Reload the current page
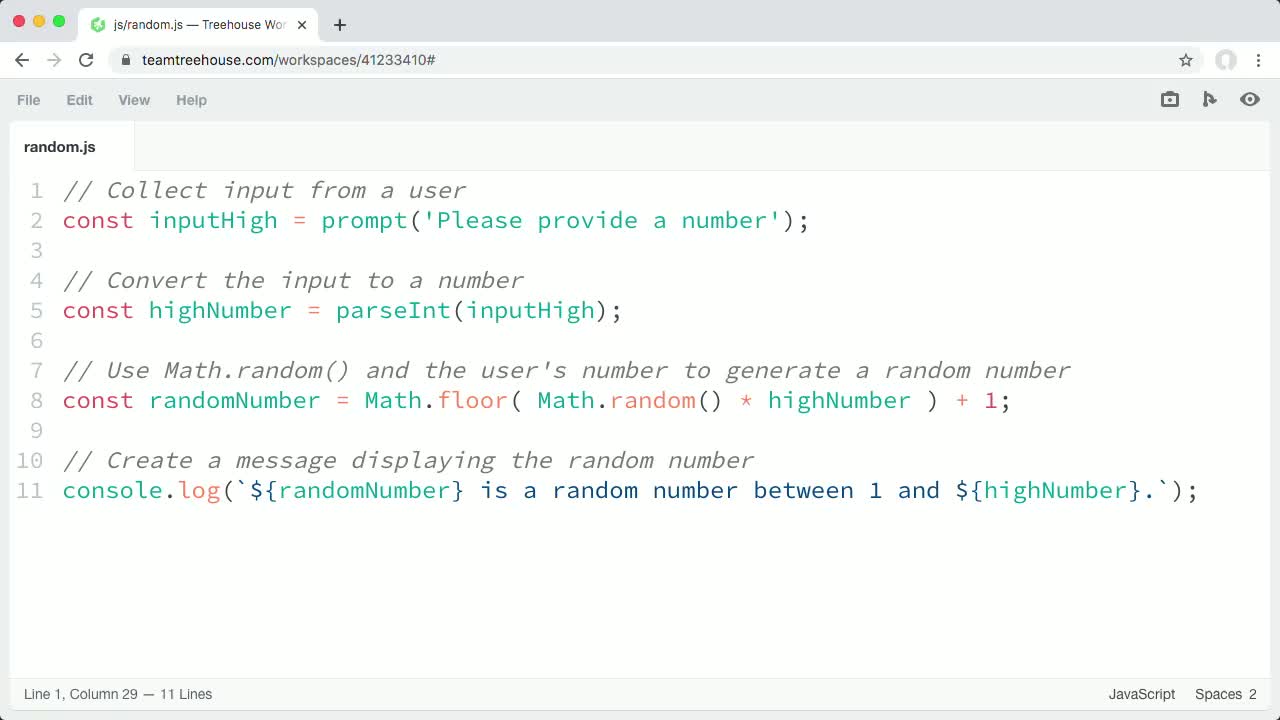The width and height of the screenshot is (1280, 720). click(x=86, y=60)
